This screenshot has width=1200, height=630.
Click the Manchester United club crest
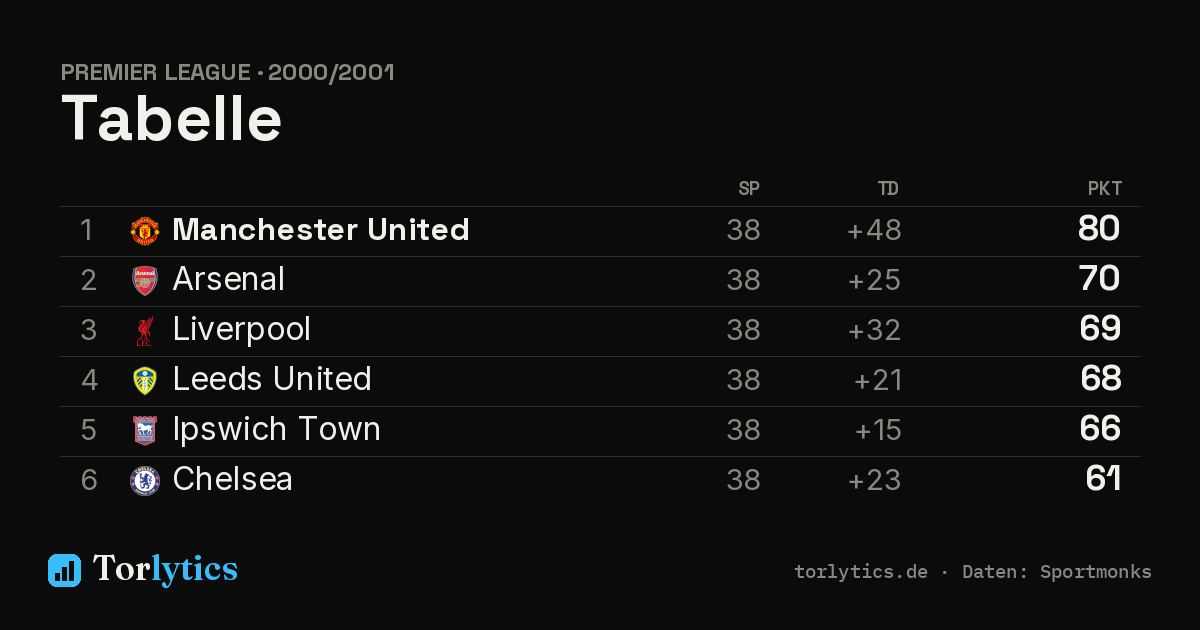tap(145, 231)
